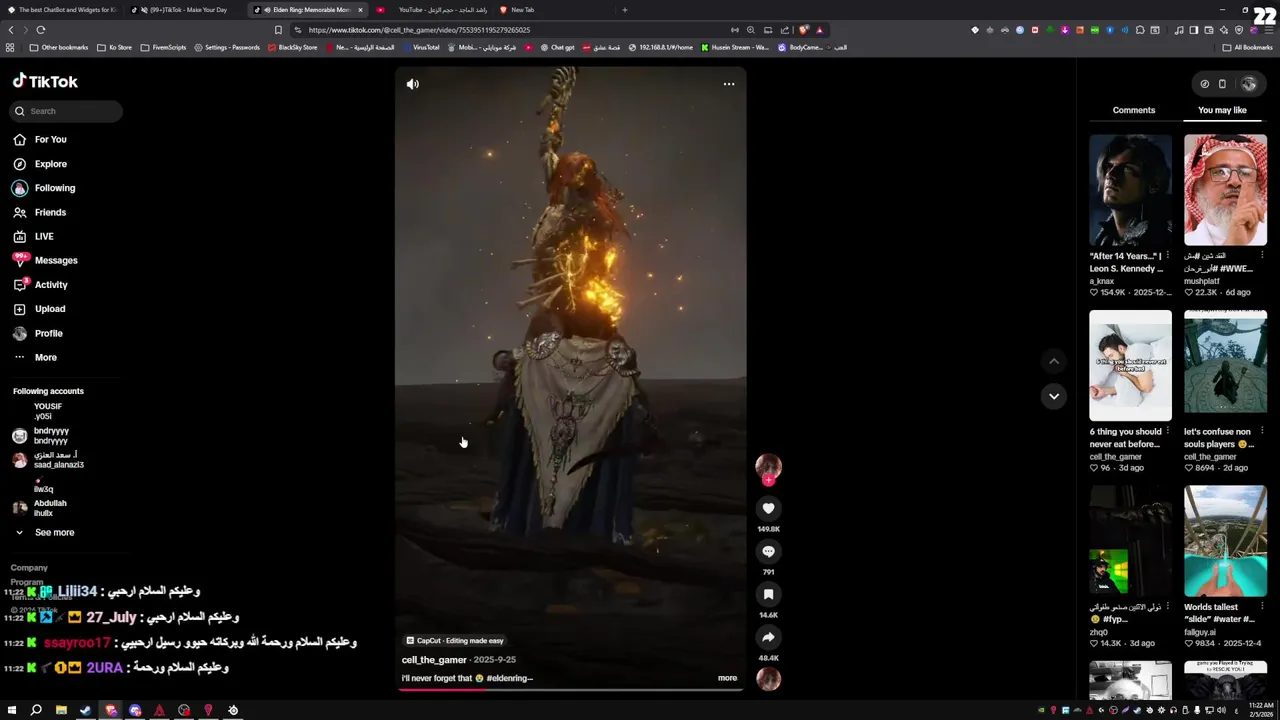The height and width of the screenshot is (720, 1280).
Task: Open the #eldenring hashtag in the caption
Action: pos(510,678)
